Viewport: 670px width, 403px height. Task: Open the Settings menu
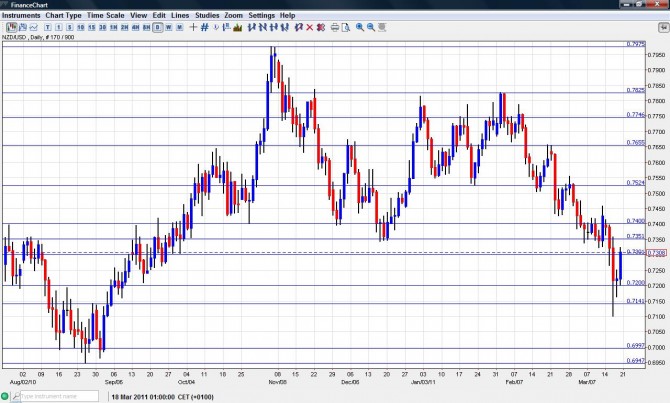click(262, 15)
